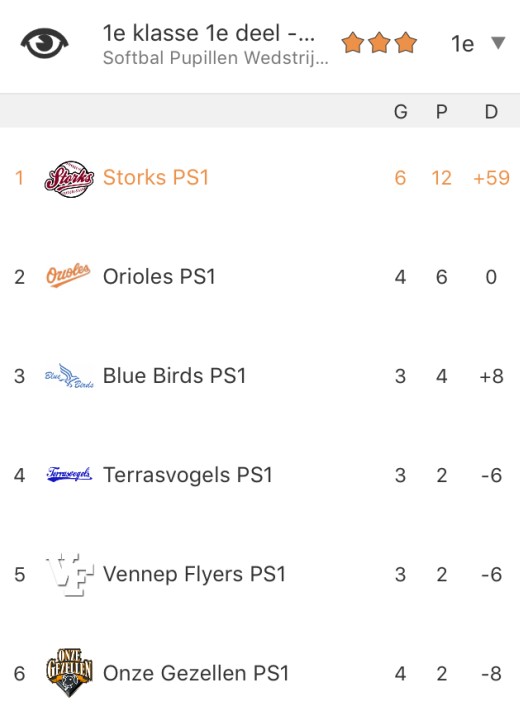Viewport: 520px width, 717px height.
Task: Sort by the D column header
Action: [491, 112]
